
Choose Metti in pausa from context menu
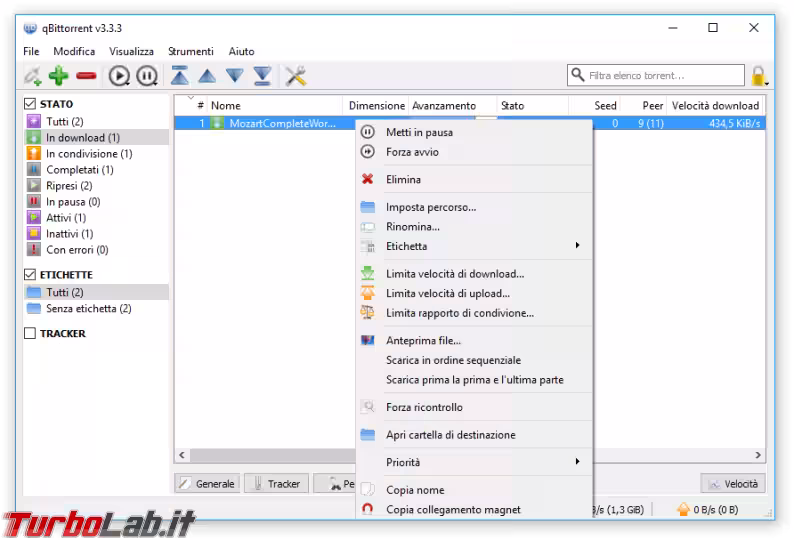point(419,132)
